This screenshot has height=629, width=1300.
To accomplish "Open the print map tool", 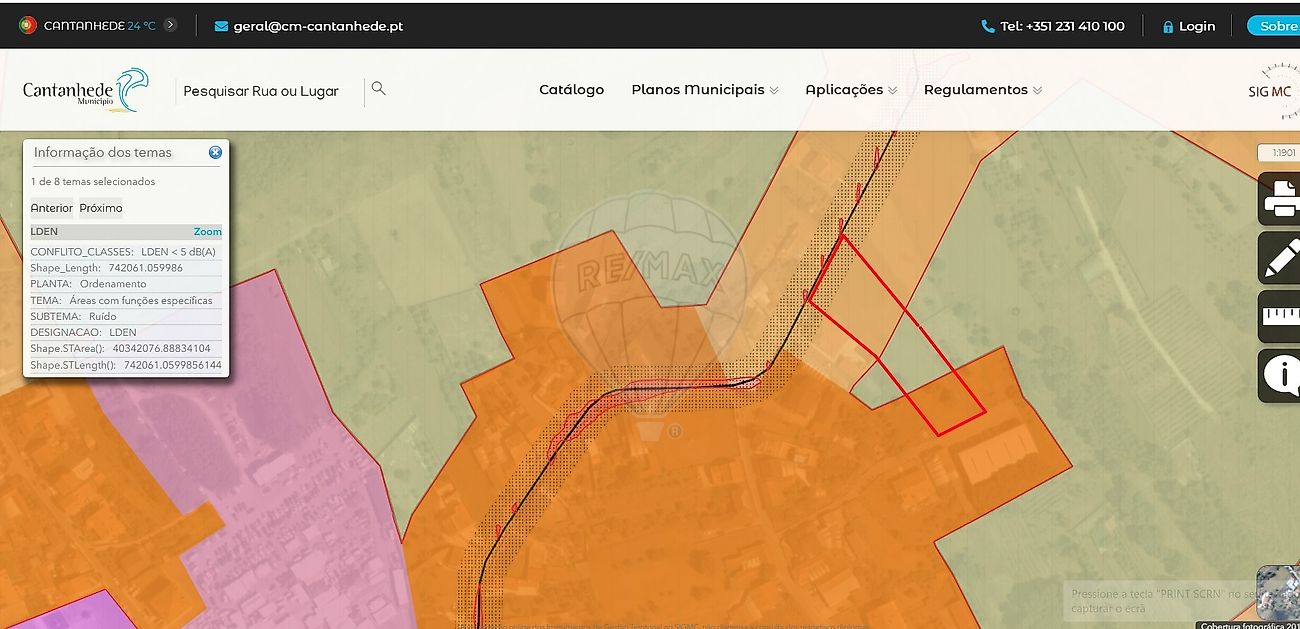I will [1281, 199].
